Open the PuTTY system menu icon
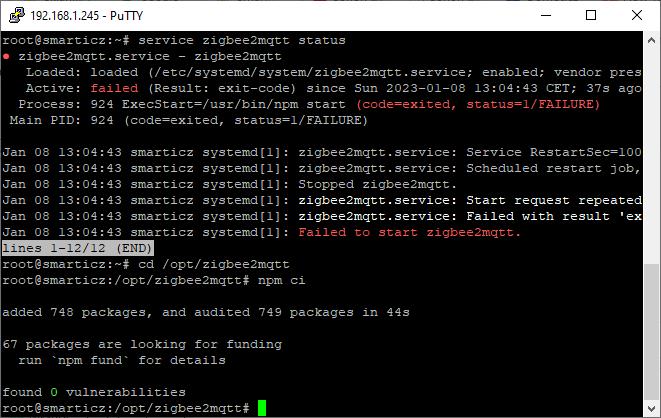Image resolution: width=661 pixels, height=418 pixels. 17,15
